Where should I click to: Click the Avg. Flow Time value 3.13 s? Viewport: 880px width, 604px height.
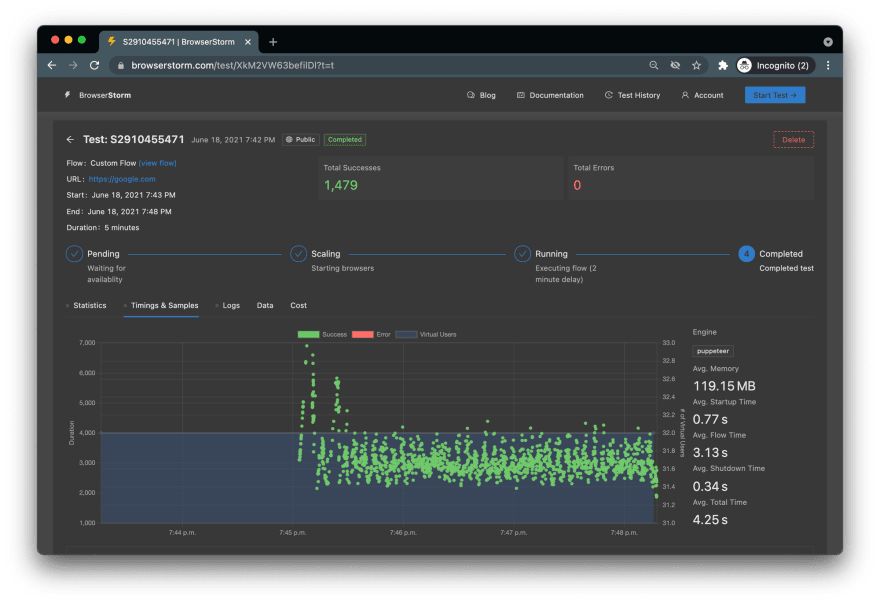tap(710, 452)
